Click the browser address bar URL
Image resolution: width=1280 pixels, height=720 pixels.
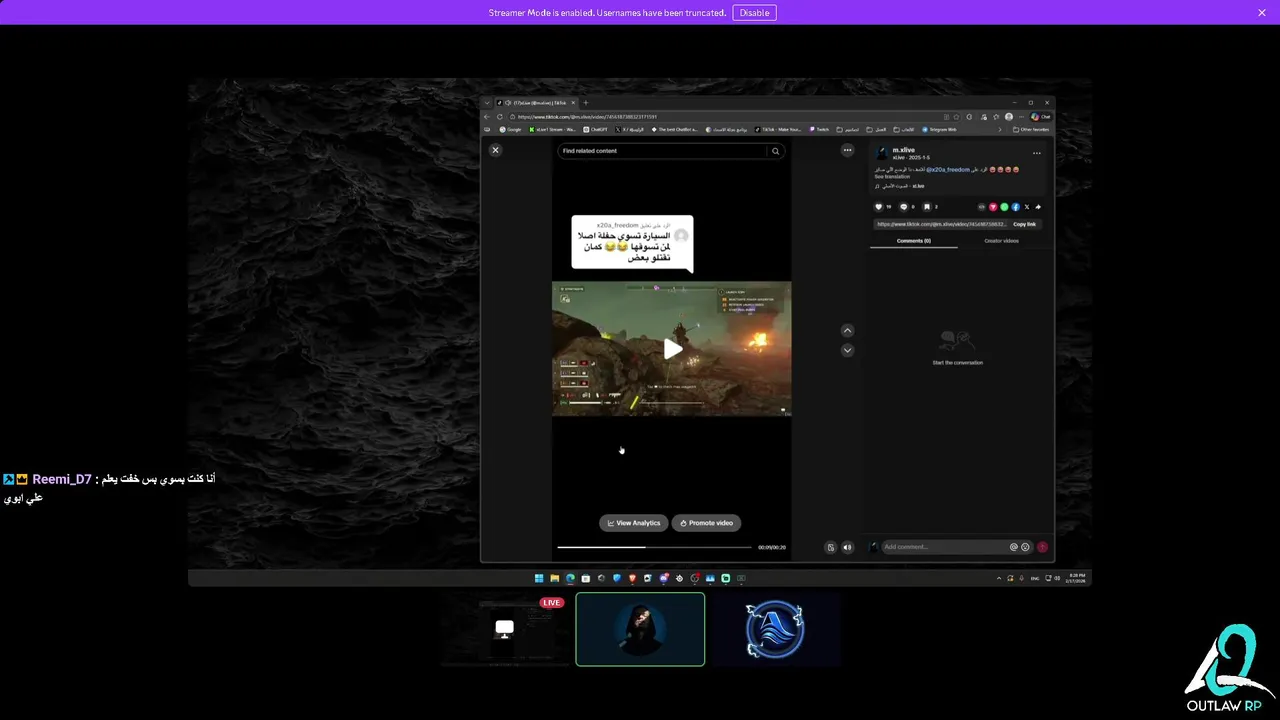[587, 117]
